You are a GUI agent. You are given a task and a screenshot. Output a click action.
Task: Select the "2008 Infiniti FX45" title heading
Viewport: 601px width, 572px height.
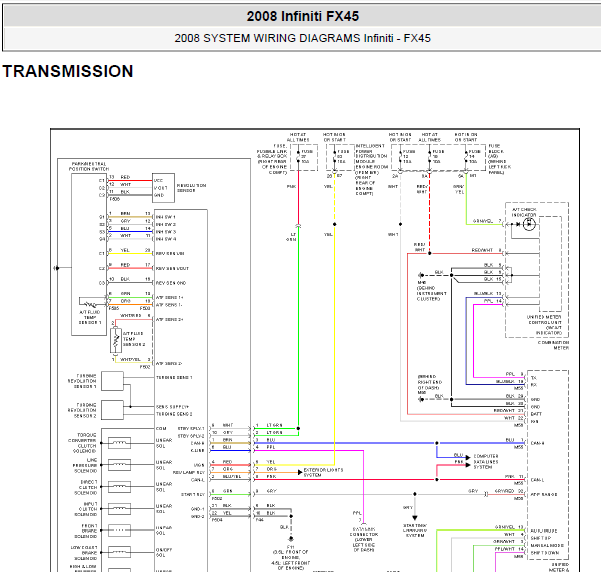[x=302, y=16]
